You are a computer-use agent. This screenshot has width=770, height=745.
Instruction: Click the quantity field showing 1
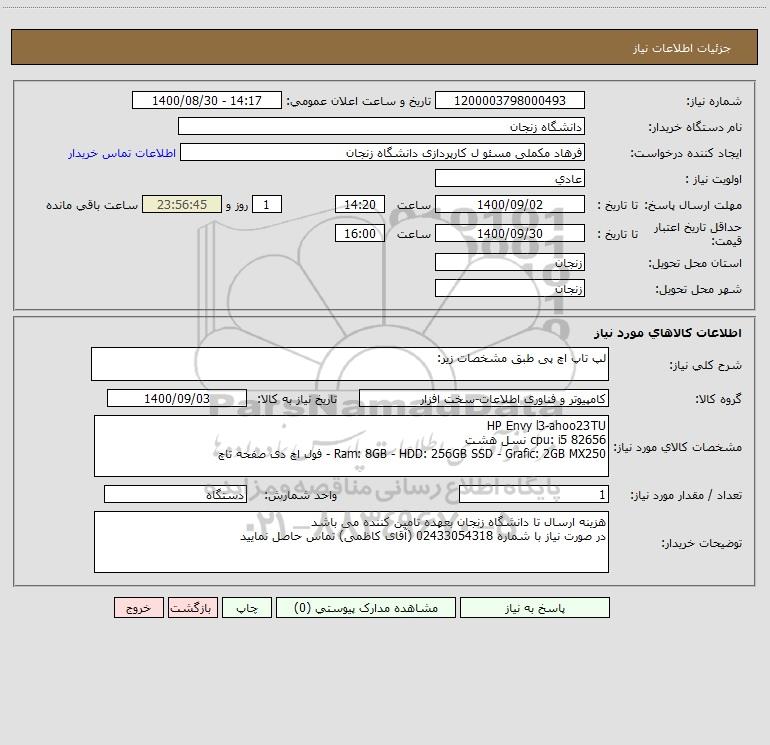click(534, 494)
